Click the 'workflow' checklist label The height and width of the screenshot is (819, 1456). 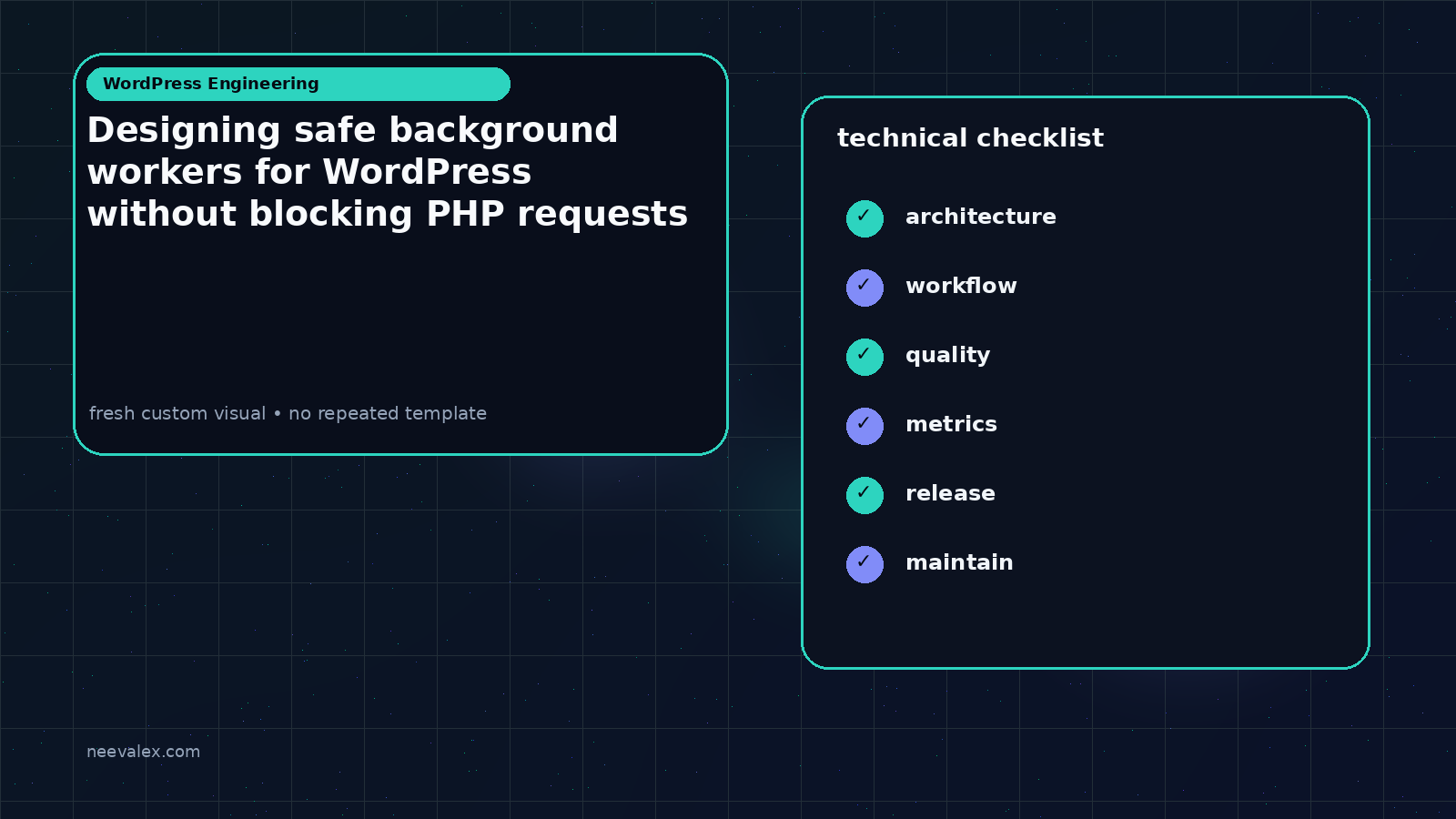[x=961, y=286]
